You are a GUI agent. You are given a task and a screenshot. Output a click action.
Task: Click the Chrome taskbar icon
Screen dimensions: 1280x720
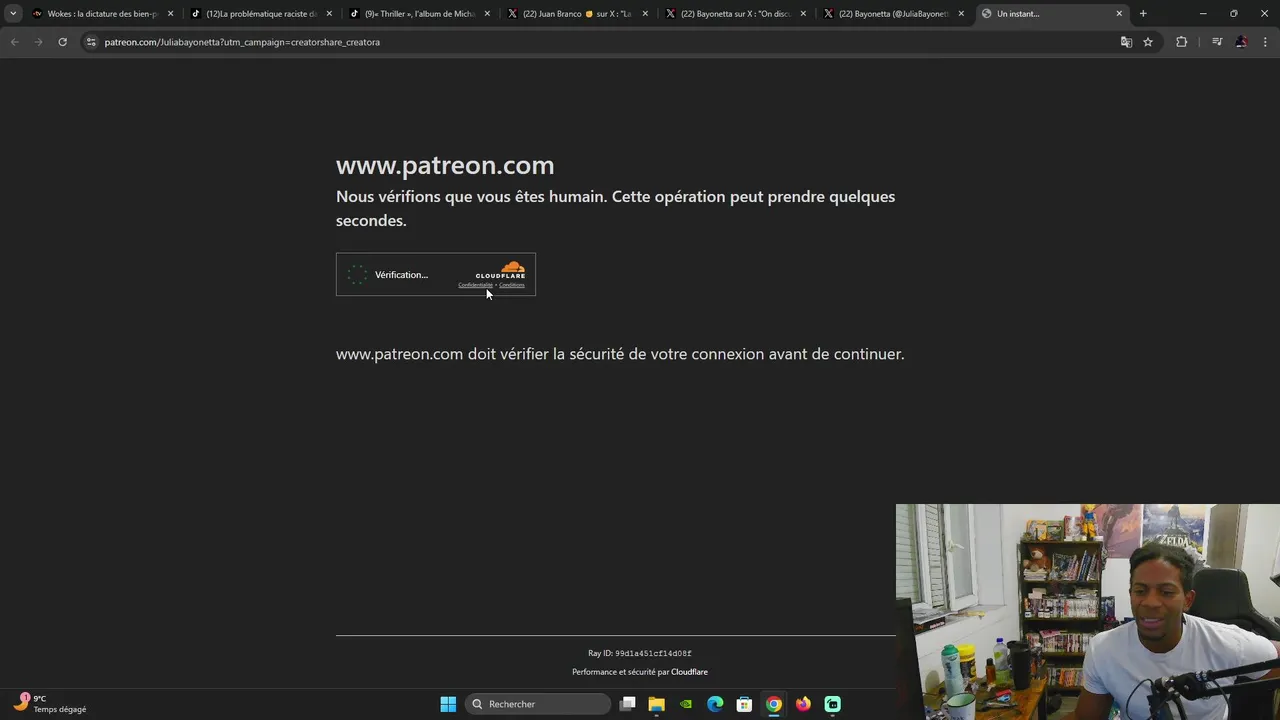(774, 704)
